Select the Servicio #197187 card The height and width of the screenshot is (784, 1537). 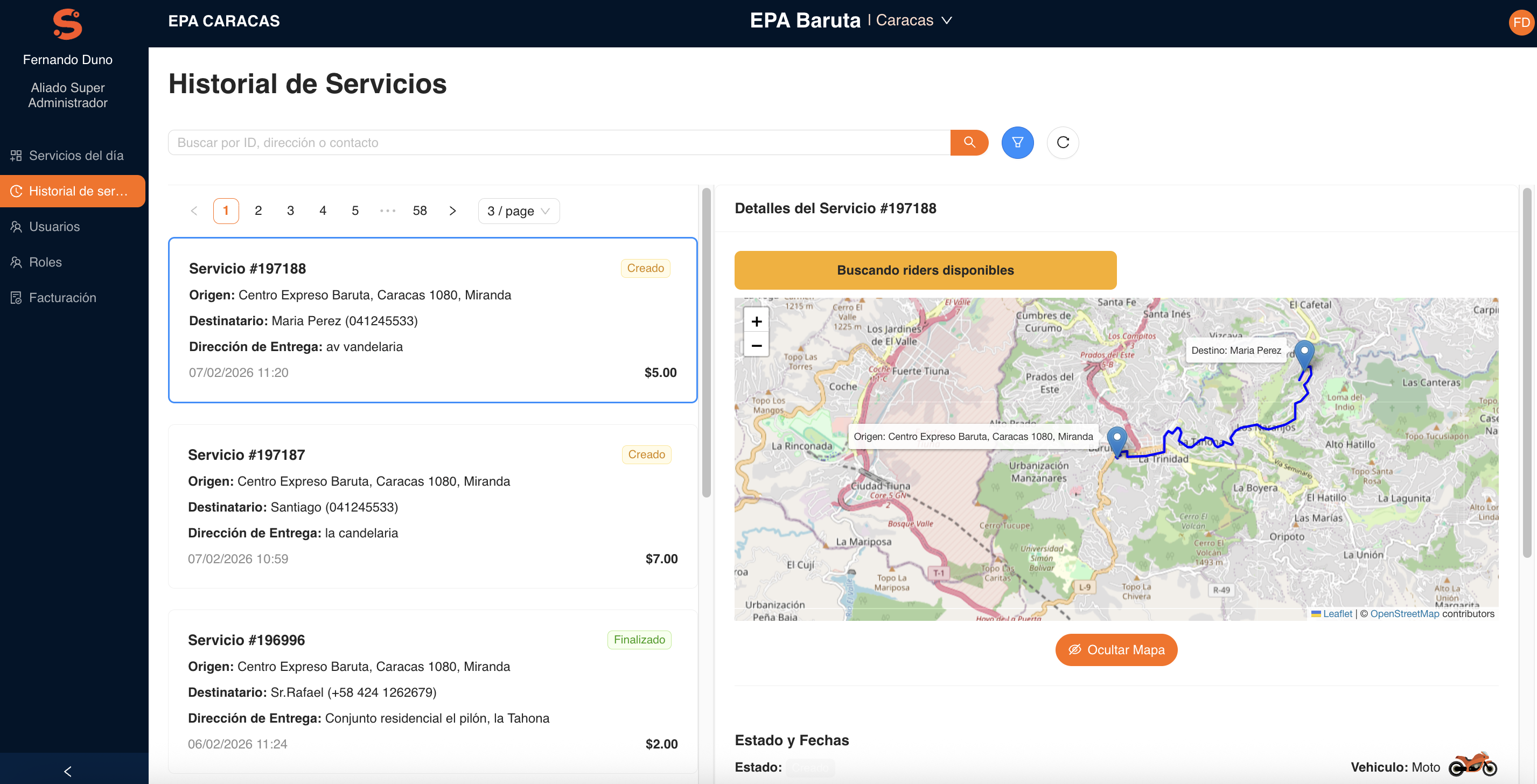click(432, 506)
